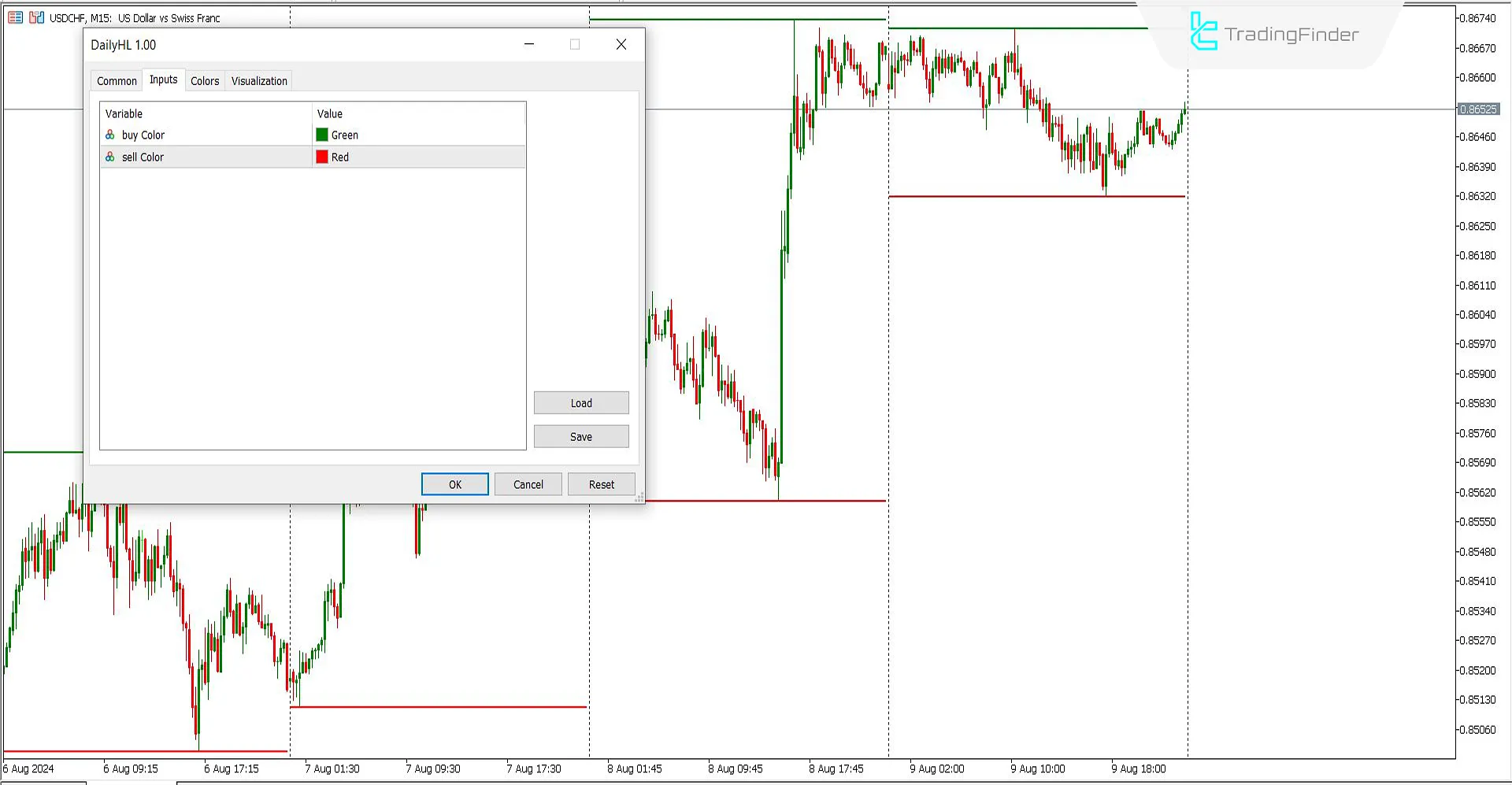Select the Inputs tab

(163, 80)
